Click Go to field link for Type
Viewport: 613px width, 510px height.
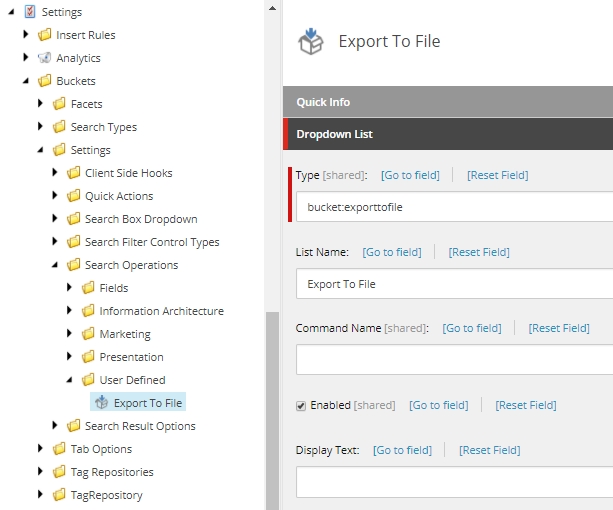coord(410,175)
